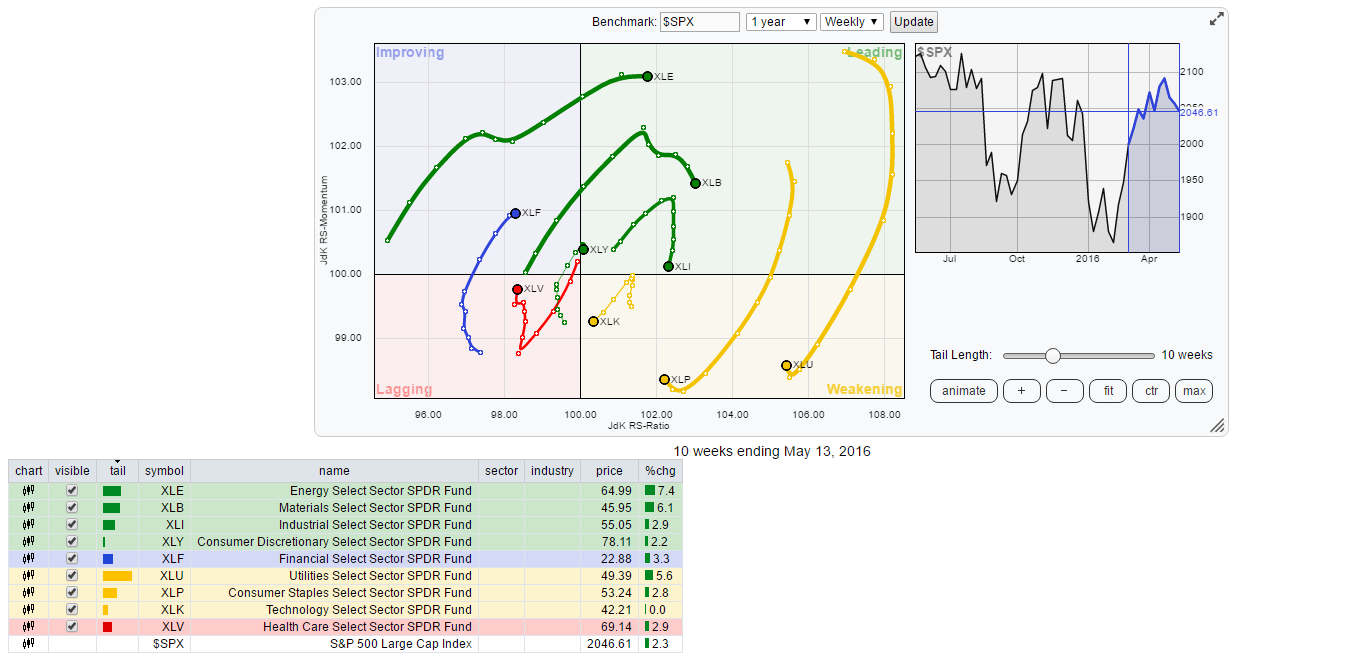Open chart icon for $SPX row
The height and width of the screenshot is (661, 1355).
(28, 644)
